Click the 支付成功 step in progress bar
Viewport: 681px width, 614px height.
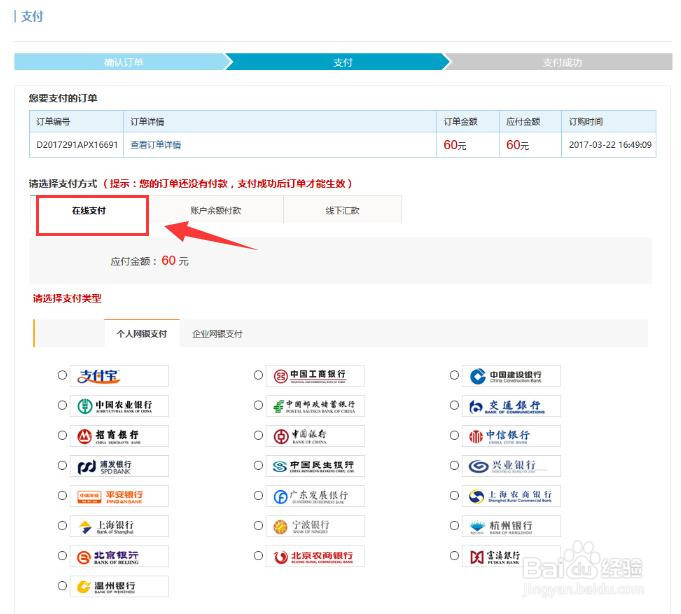[560, 62]
